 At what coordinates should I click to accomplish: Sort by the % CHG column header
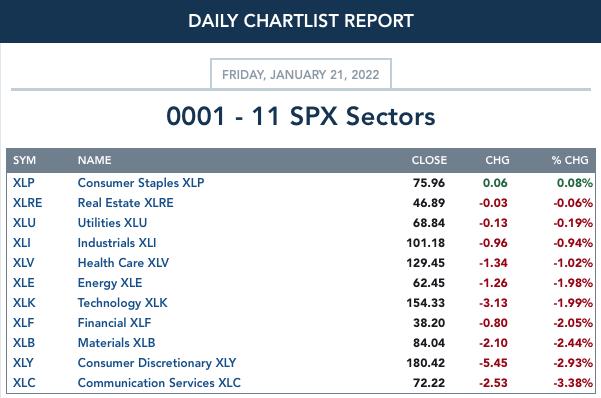click(570, 160)
